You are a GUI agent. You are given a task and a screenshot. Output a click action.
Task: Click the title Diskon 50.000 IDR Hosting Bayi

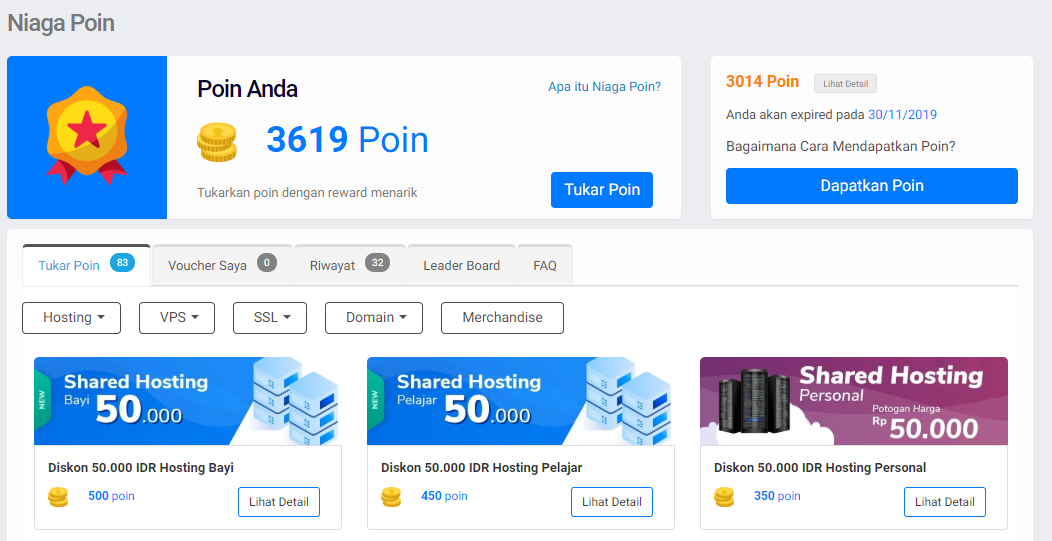point(141,468)
